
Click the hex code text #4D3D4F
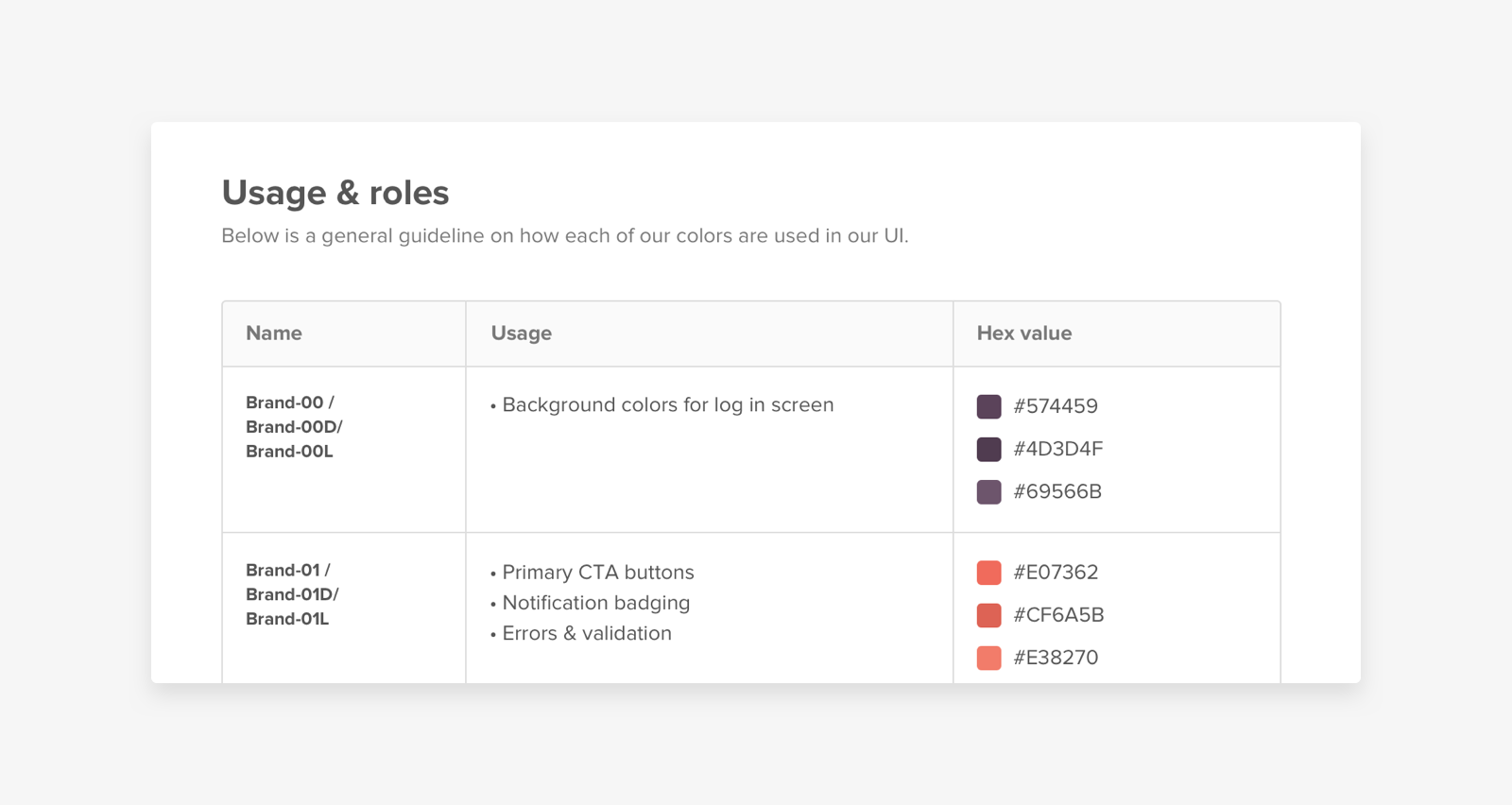(1057, 449)
